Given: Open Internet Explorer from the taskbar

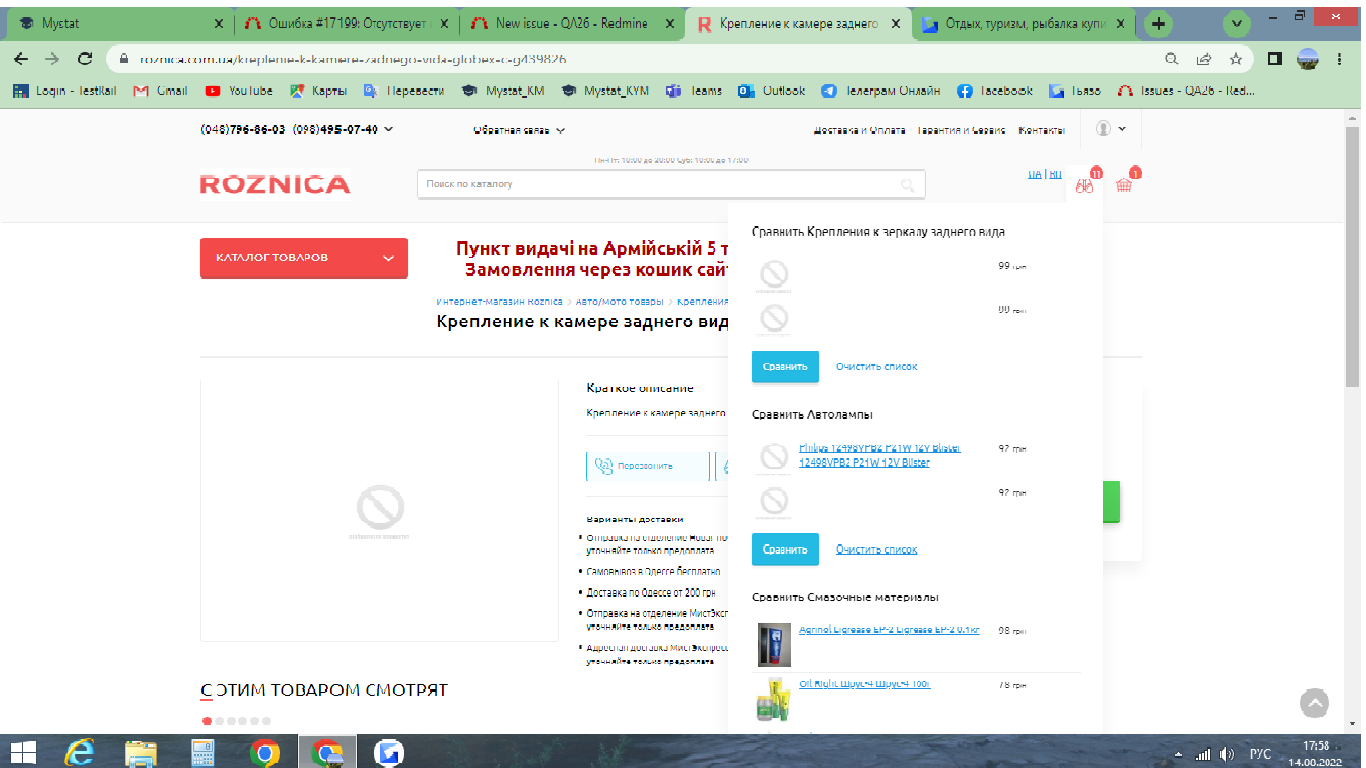Looking at the screenshot, I should 79,752.
